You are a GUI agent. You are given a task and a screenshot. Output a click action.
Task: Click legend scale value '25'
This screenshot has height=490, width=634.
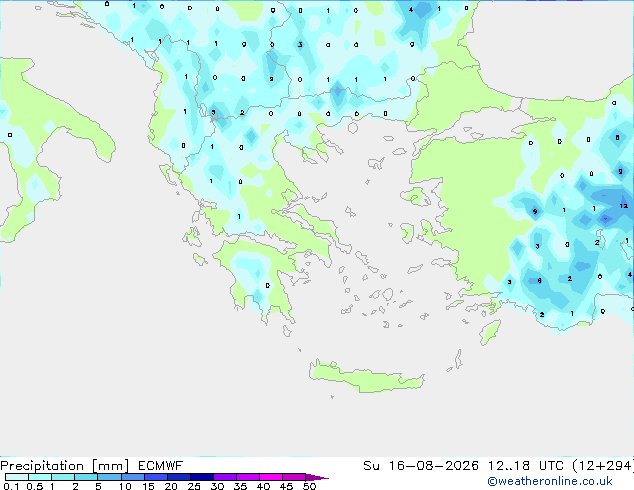coord(194,486)
